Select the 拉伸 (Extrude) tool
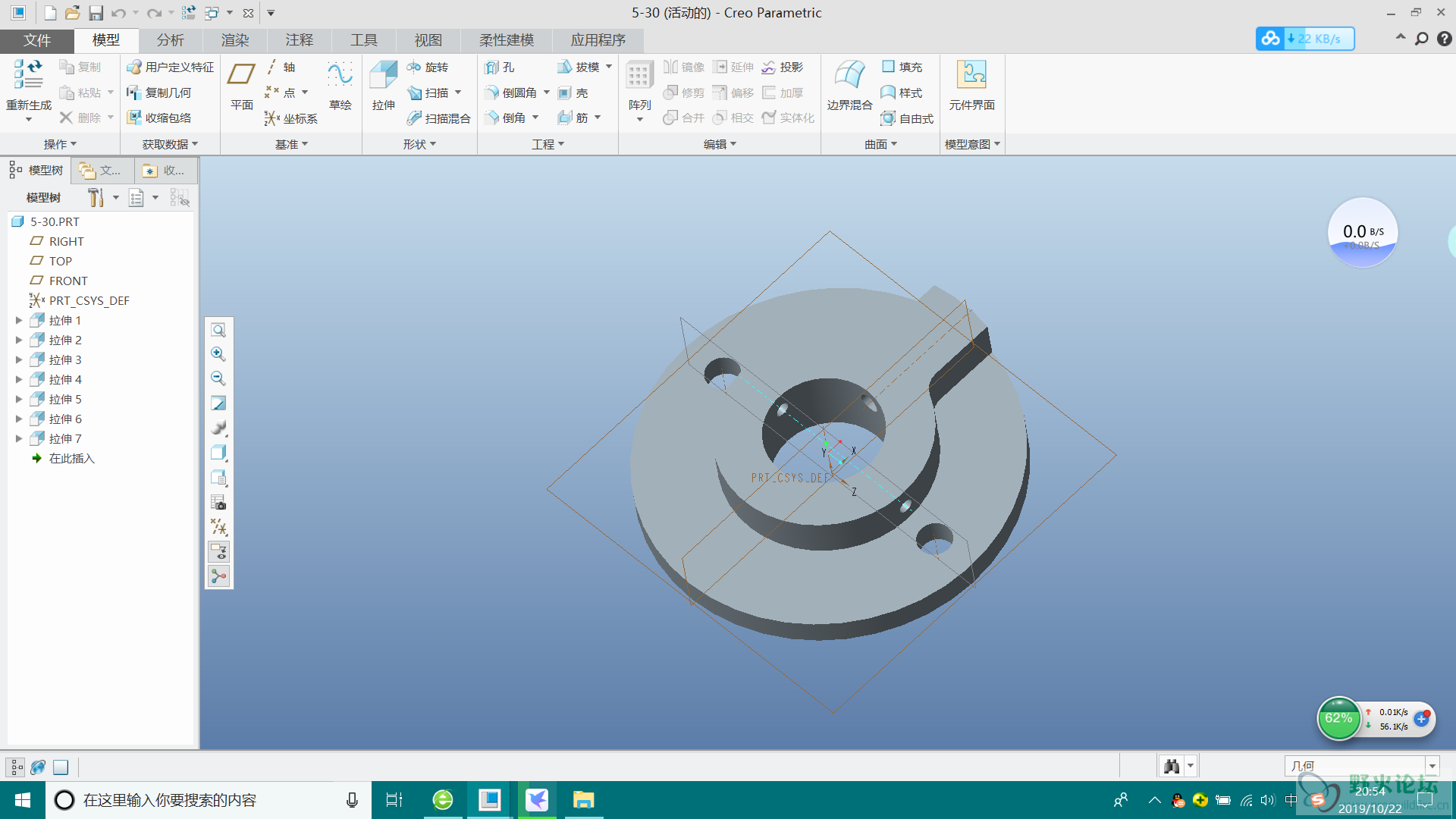The width and height of the screenshot is (1456, 819). (x=383, y=86)
